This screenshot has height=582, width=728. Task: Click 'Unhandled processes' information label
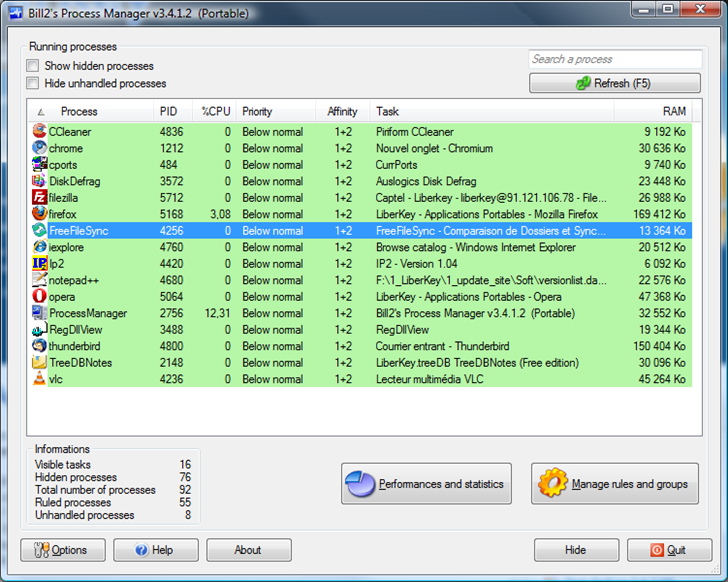click(84, 515)
